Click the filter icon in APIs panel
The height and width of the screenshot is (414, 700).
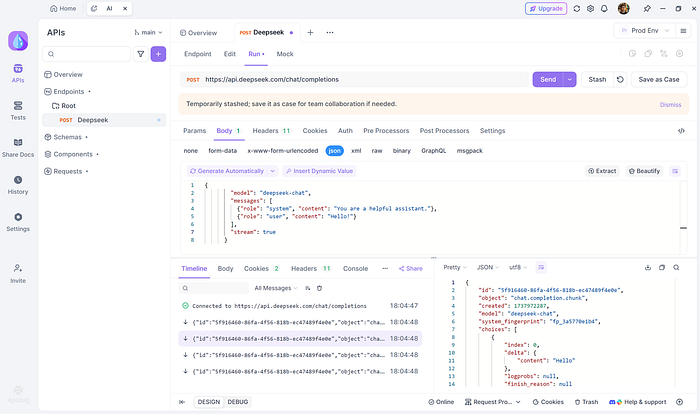click(x=141, y=54)
